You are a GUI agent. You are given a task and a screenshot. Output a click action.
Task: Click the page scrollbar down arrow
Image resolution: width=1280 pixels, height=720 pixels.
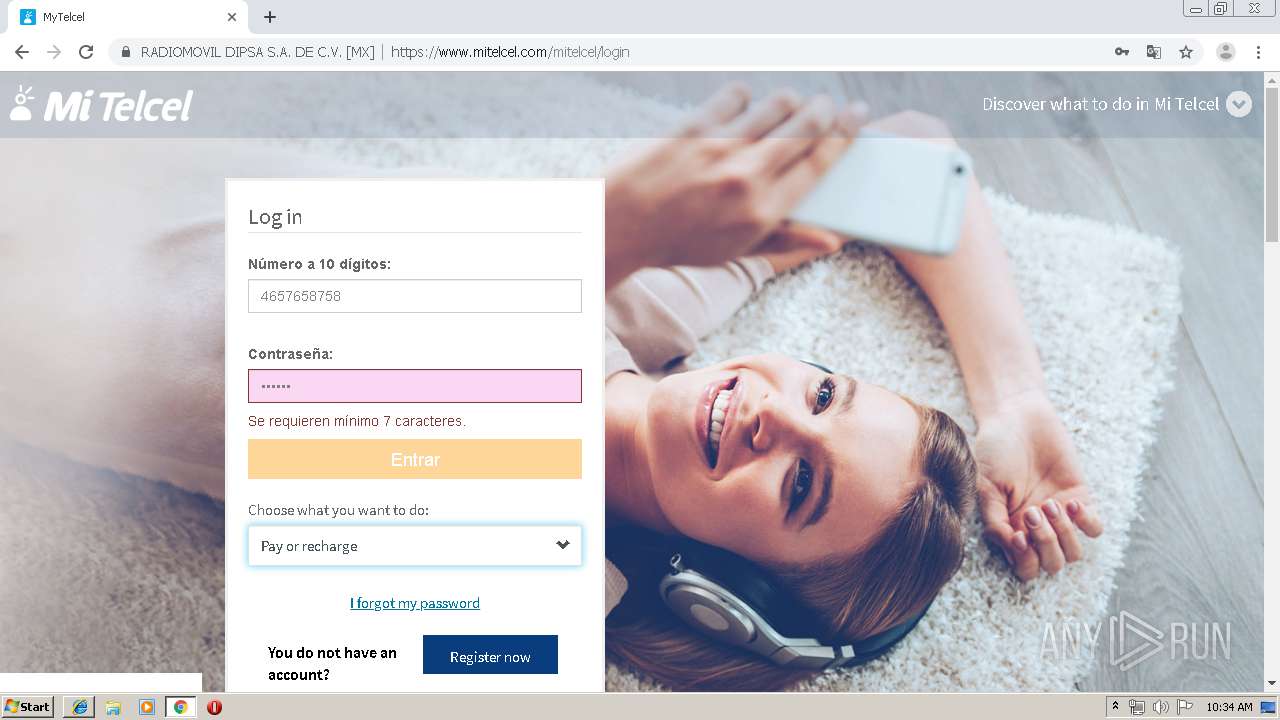coord(1272,683)
